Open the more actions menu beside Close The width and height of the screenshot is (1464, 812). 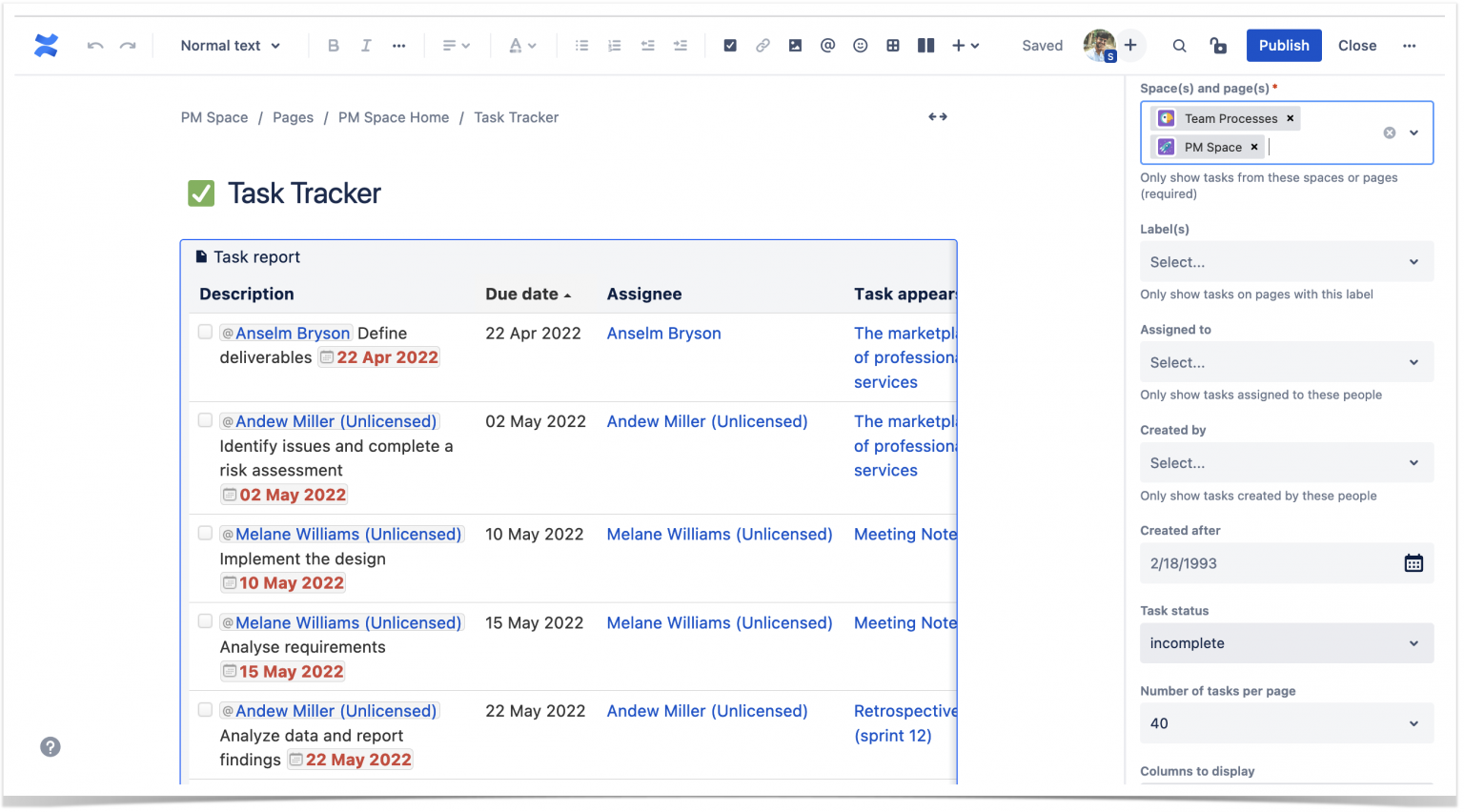1409,45
